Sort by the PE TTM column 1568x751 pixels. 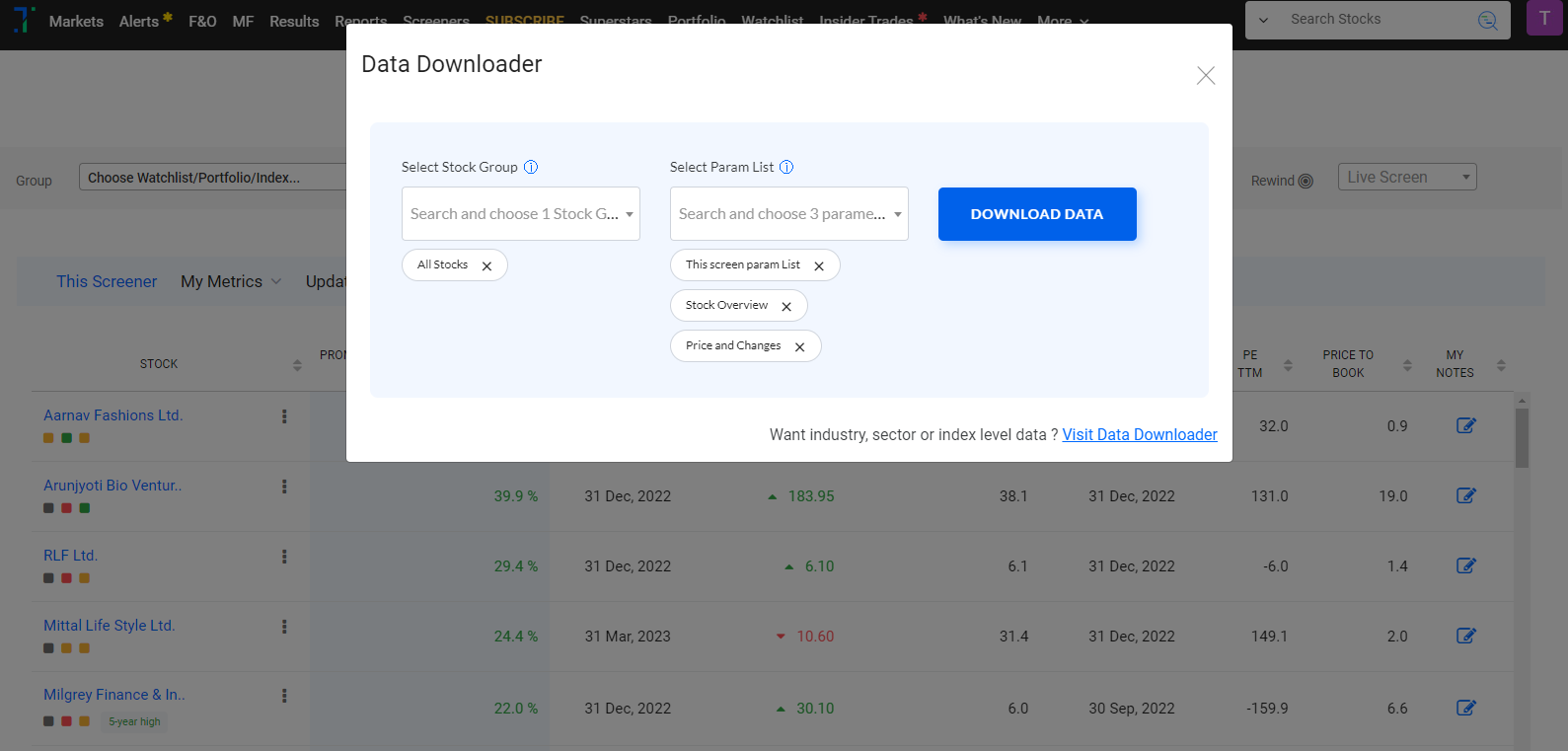tap(1288, 365)
